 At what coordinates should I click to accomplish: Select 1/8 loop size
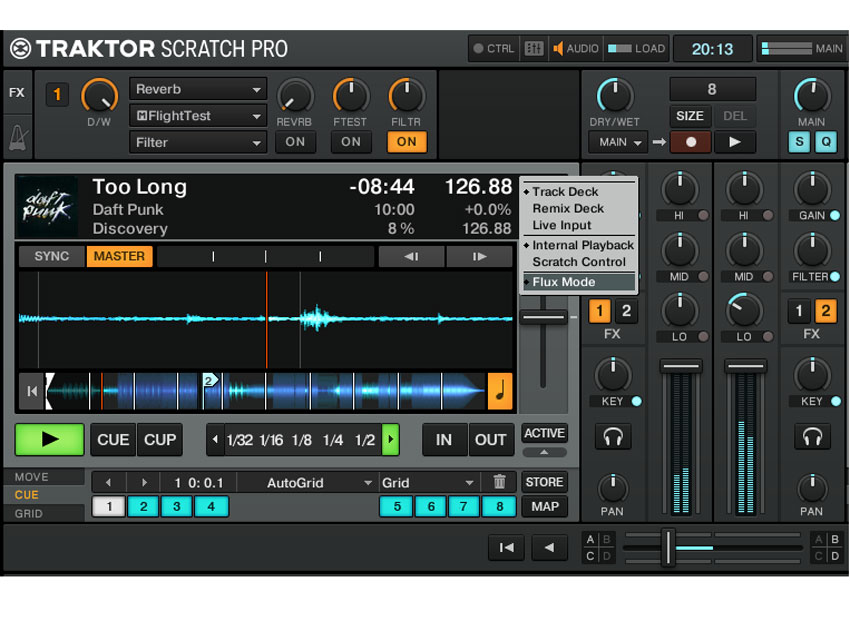click(x=302, y=440)
